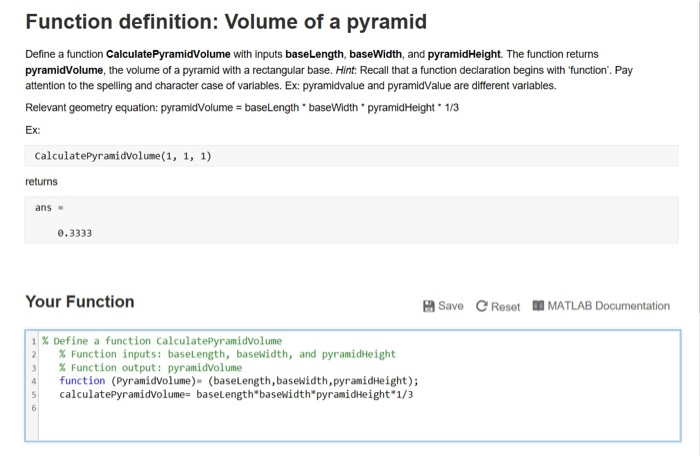Click the Reset circular arrow icon

pyautogui.click(x=481, y=306)
